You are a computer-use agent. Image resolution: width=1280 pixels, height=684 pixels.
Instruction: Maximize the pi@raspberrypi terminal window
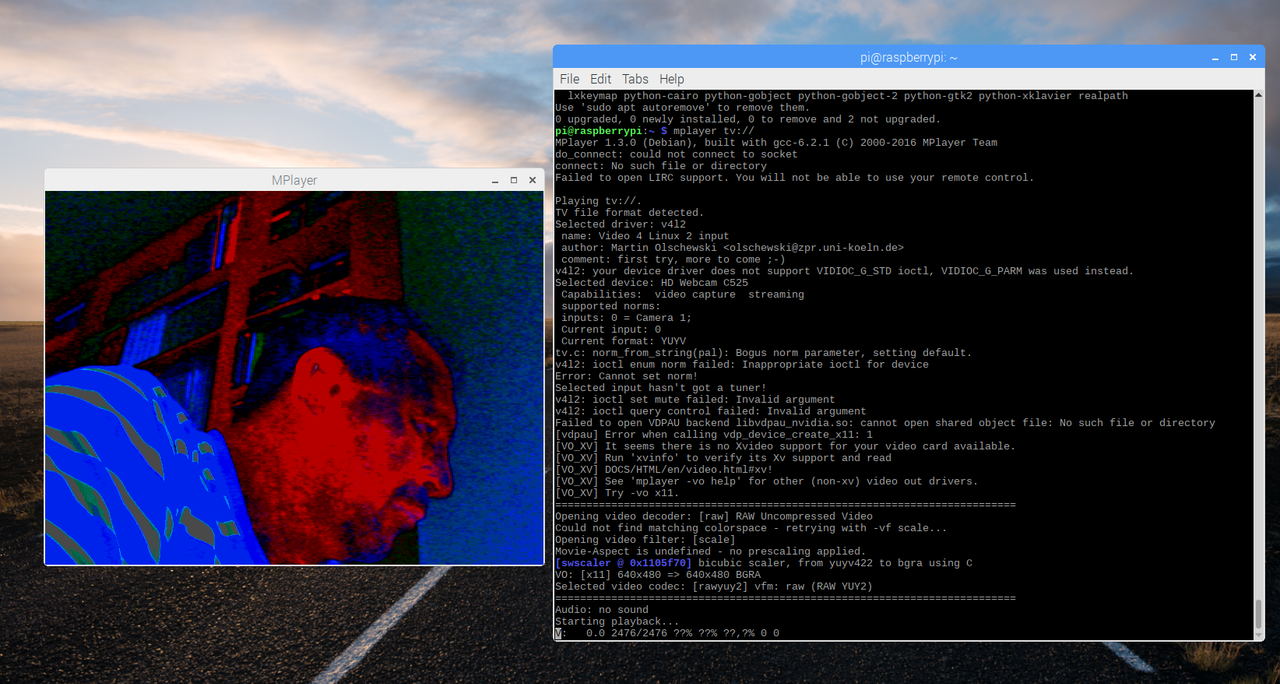tap(1234, 57)
